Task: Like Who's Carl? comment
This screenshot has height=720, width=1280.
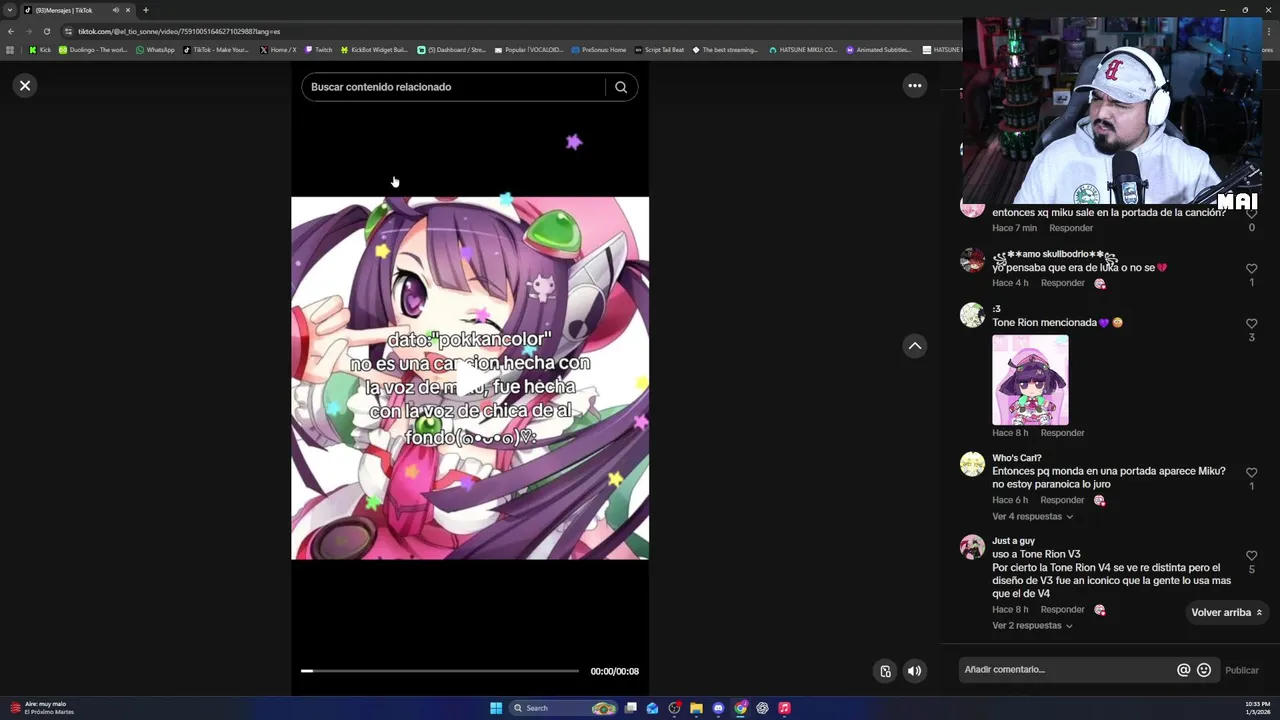Action: tap(1251, 473)
